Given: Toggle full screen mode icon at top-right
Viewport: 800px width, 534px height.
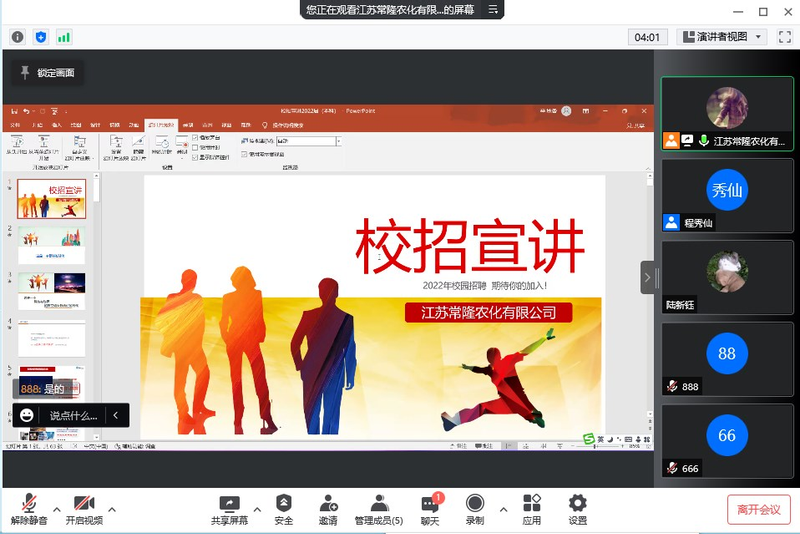Looking at the screenshot, I should pos(783,37).
